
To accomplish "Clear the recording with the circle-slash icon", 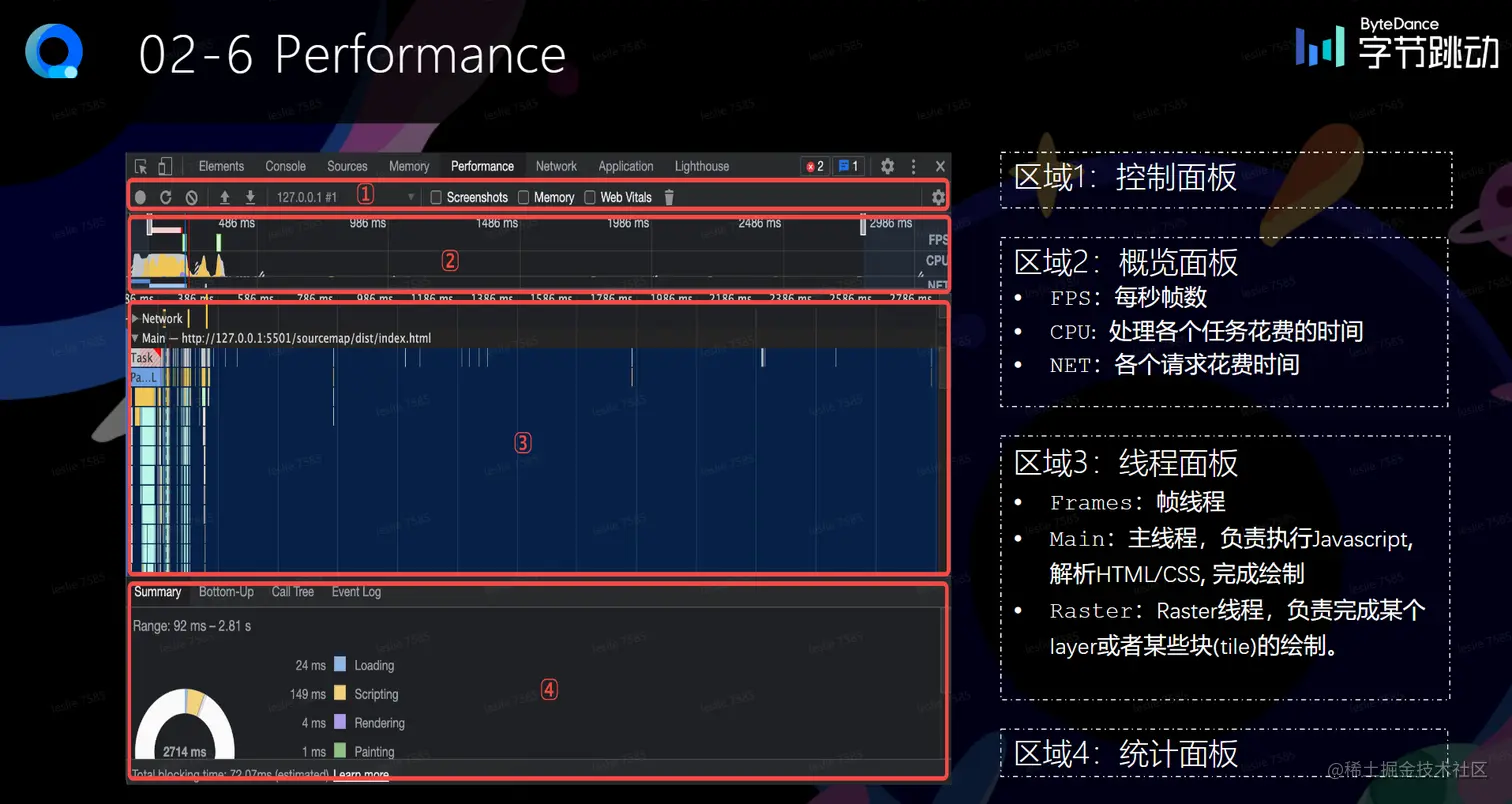I will [191, 198].
